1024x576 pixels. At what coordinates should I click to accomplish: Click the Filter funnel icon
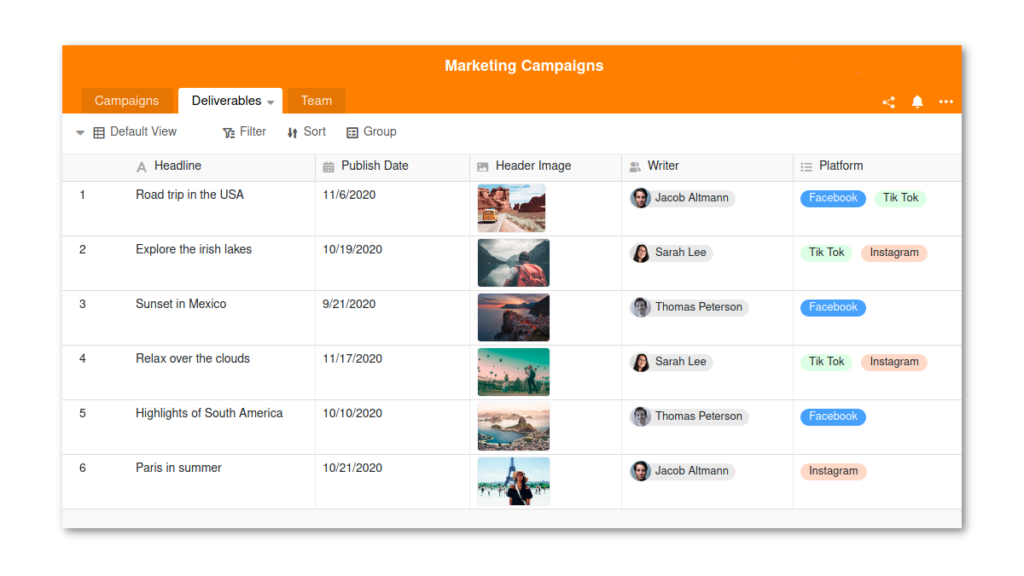click(229, 133)
